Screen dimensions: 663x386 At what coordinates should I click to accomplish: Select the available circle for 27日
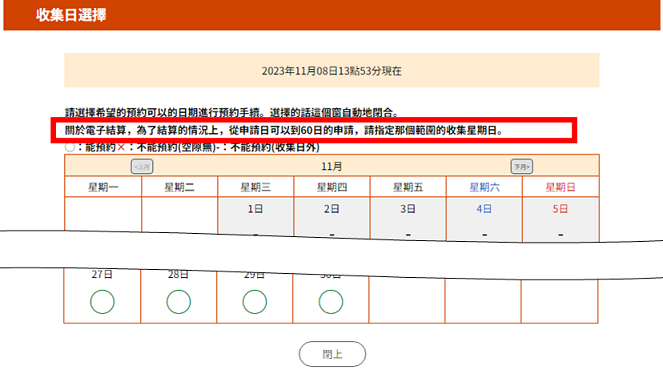(102, 302)
